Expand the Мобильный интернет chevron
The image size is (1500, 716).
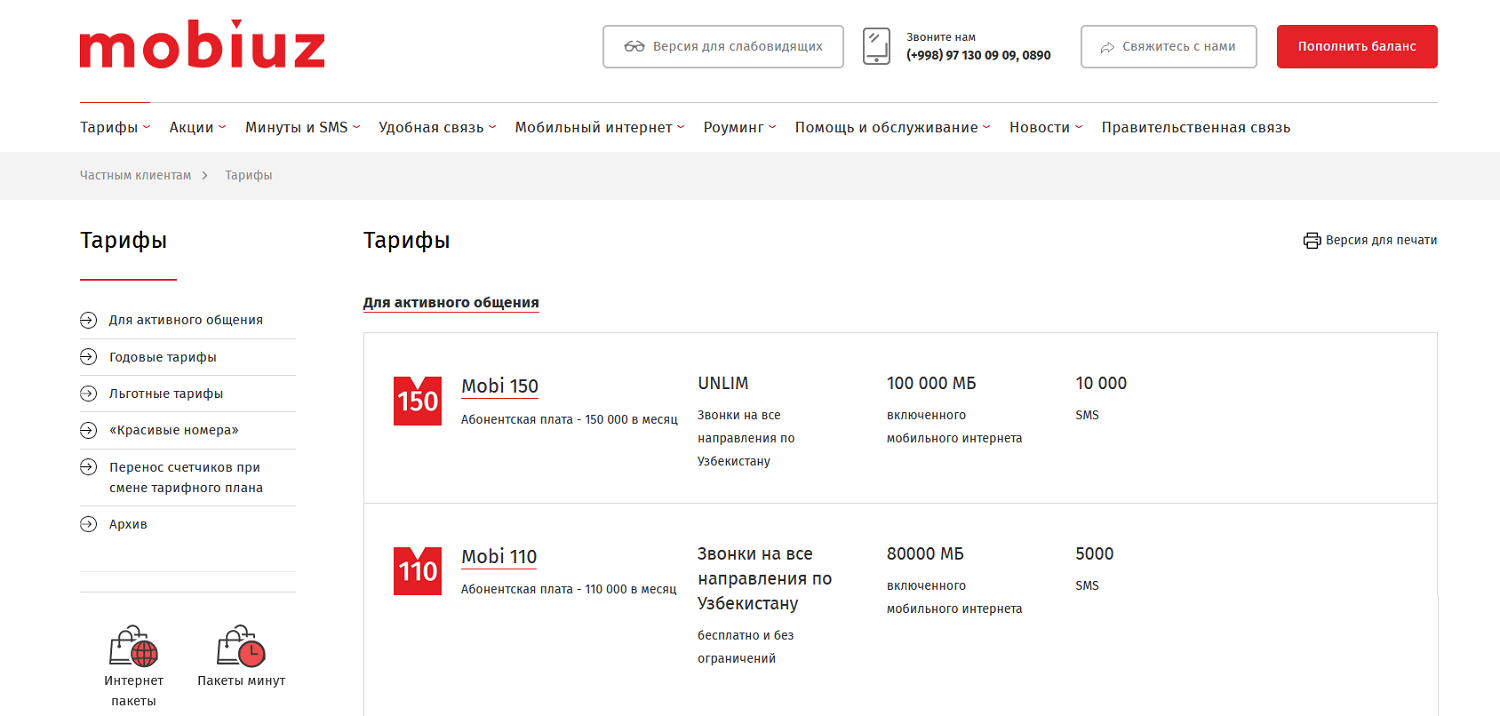pos(681,127)
